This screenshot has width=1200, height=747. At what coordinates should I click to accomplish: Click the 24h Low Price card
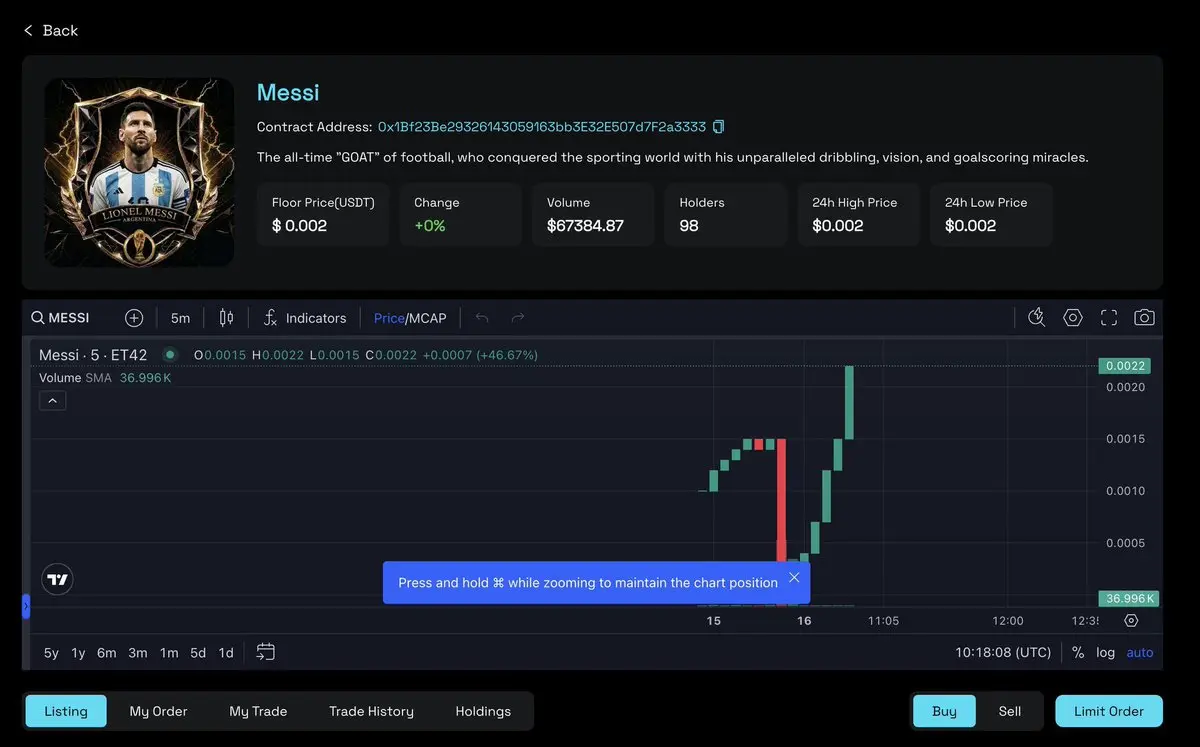pyautogui.click(x=991, y=214)
